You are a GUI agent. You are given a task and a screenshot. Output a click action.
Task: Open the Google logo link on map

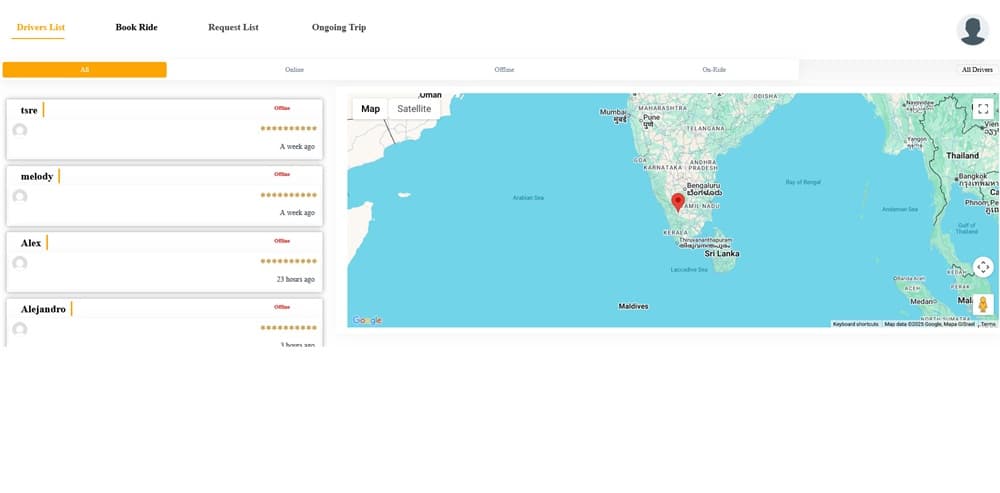click(367, 320)
